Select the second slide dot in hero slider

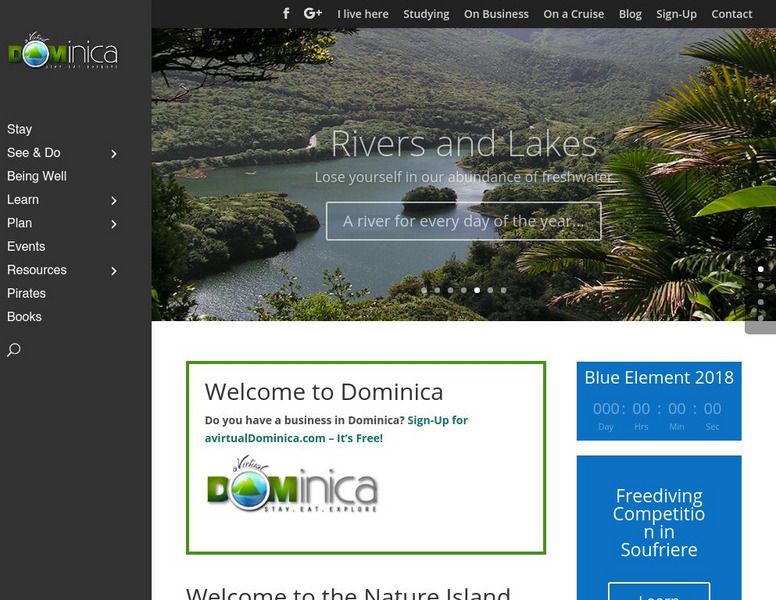(437, 290)
